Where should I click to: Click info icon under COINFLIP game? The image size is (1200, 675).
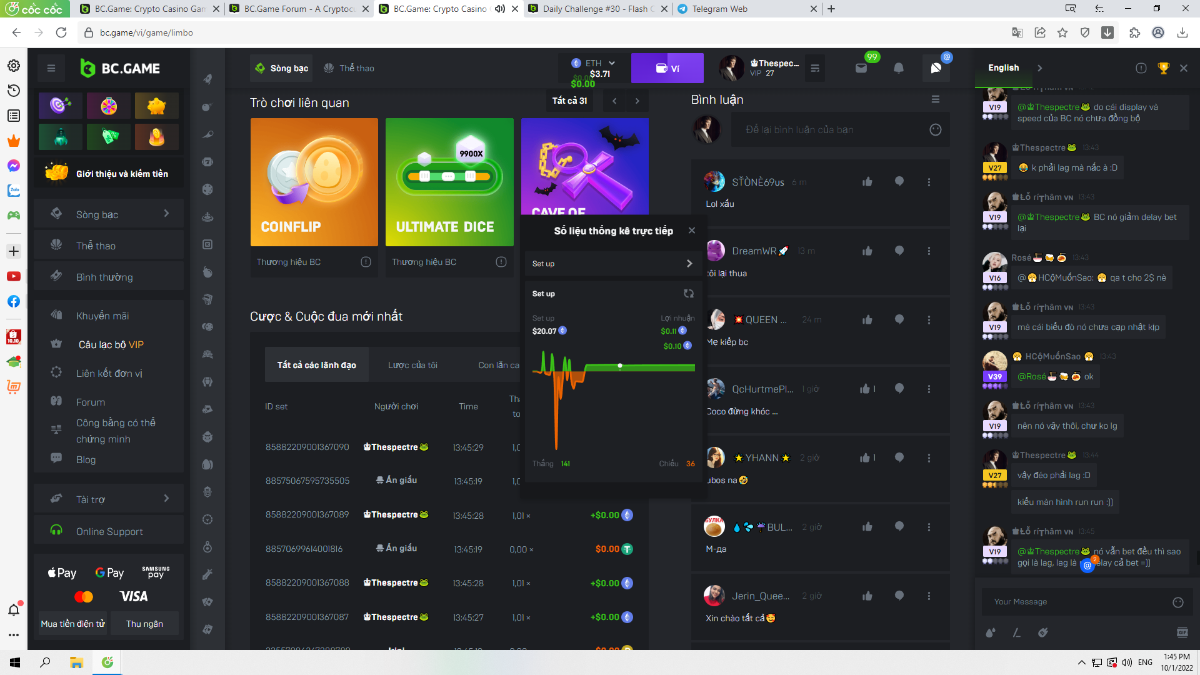coord(366,262)
